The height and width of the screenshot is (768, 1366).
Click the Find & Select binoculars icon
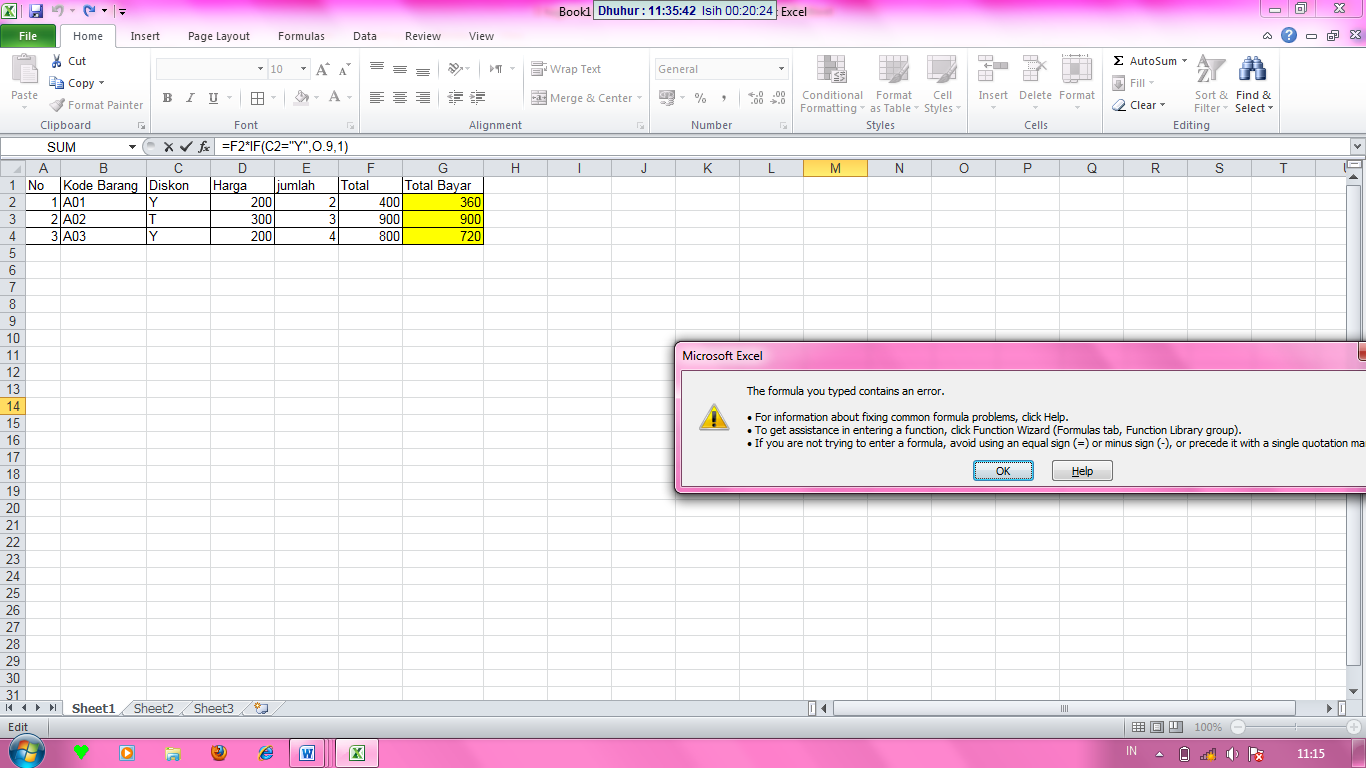click(1253, 69)
